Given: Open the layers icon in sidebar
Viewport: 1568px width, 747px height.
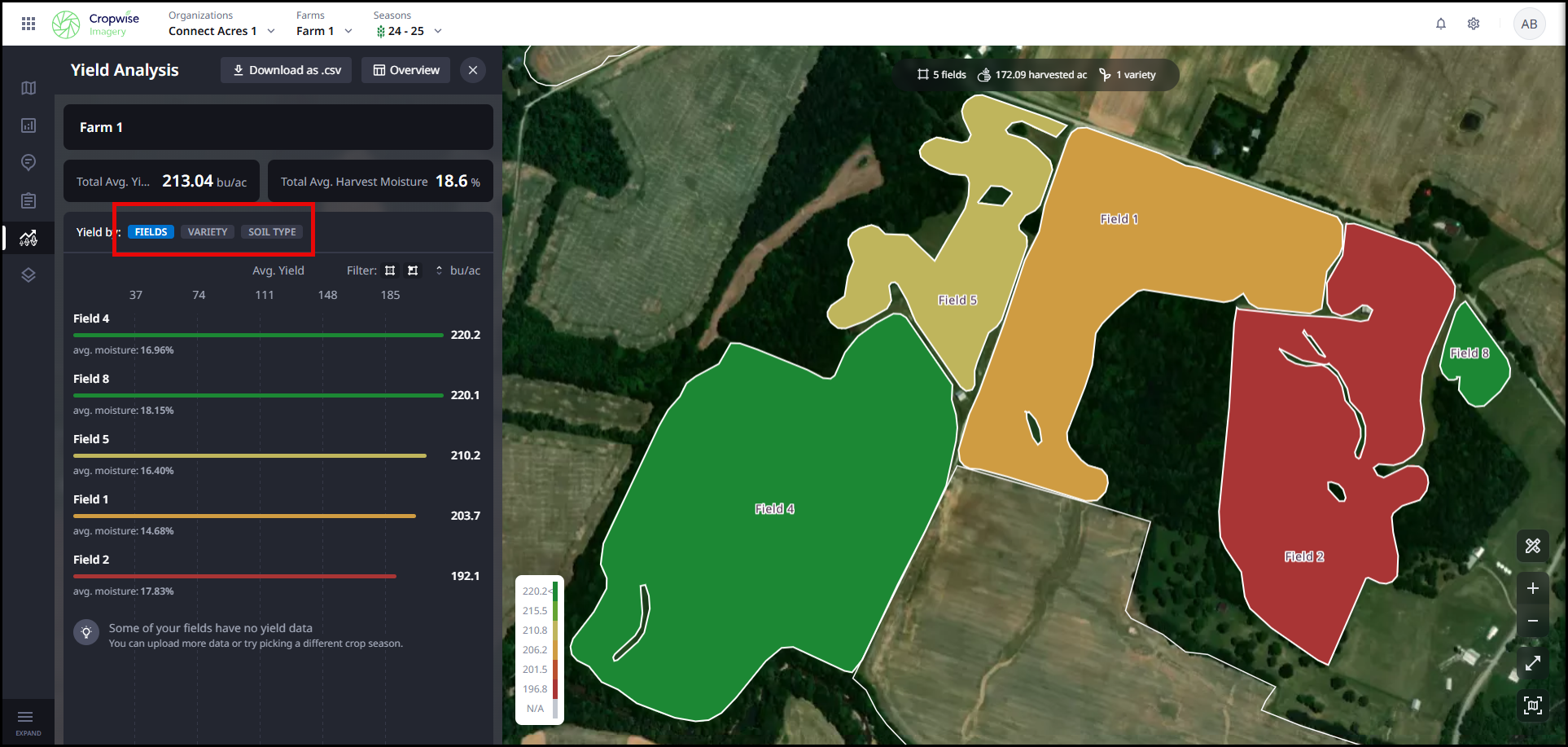Looking at the screenshot, I should [x=28, y=275].
